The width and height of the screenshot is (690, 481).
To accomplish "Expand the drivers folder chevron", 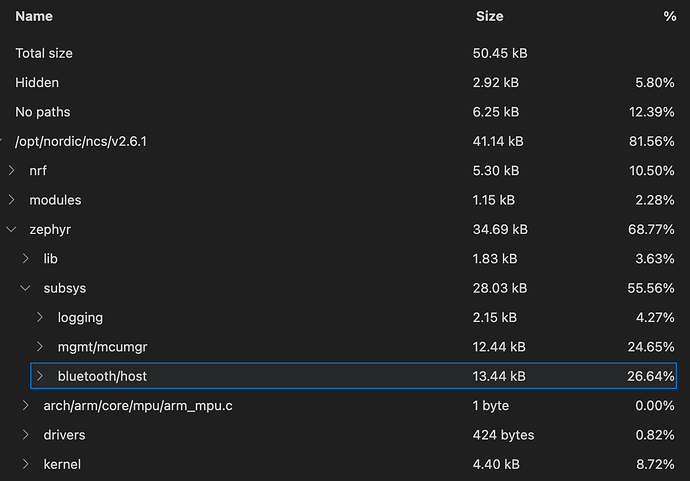I will 26,435.
